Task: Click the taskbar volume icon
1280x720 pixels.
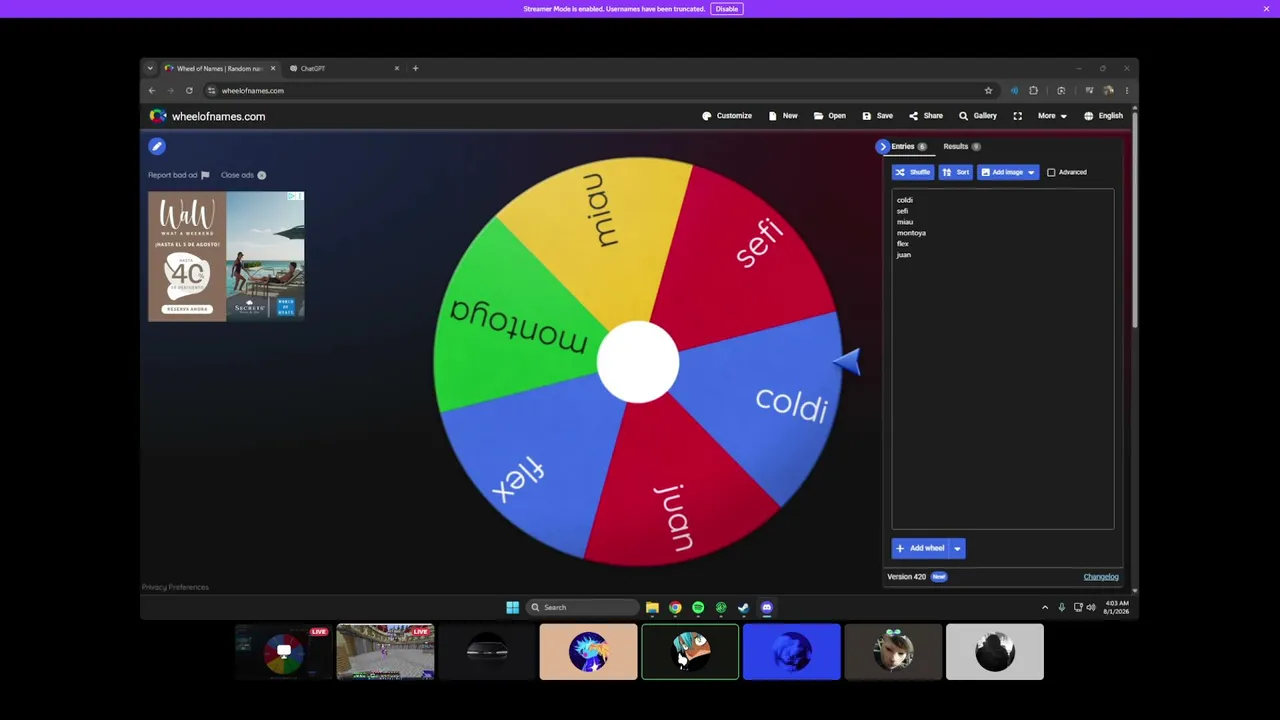Action: pos(1090,607)
